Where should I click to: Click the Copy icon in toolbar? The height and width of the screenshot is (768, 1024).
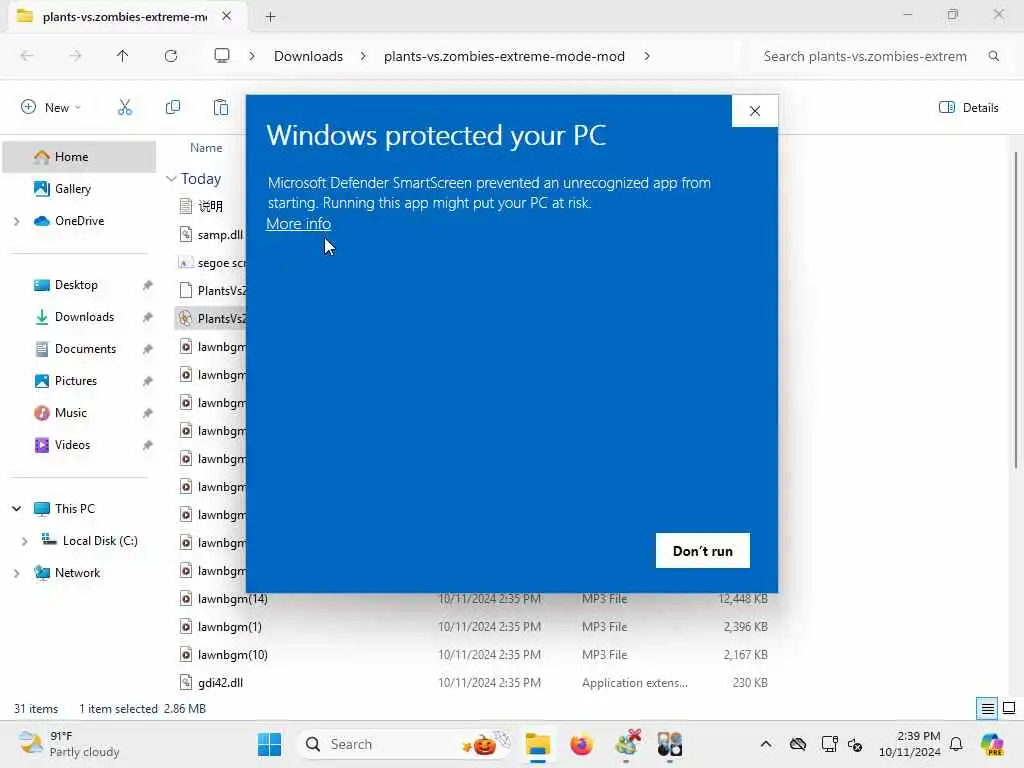point(173,108)
